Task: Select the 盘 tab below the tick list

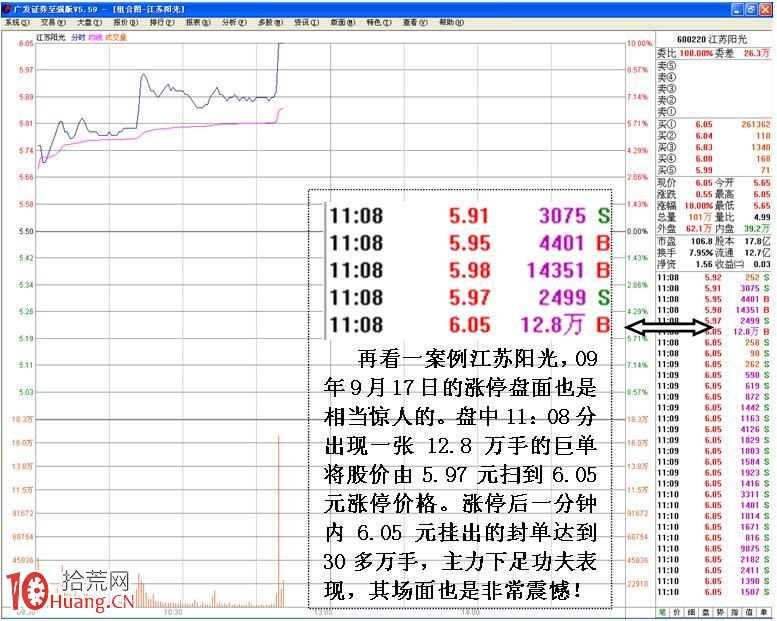Action: (706, 613)
